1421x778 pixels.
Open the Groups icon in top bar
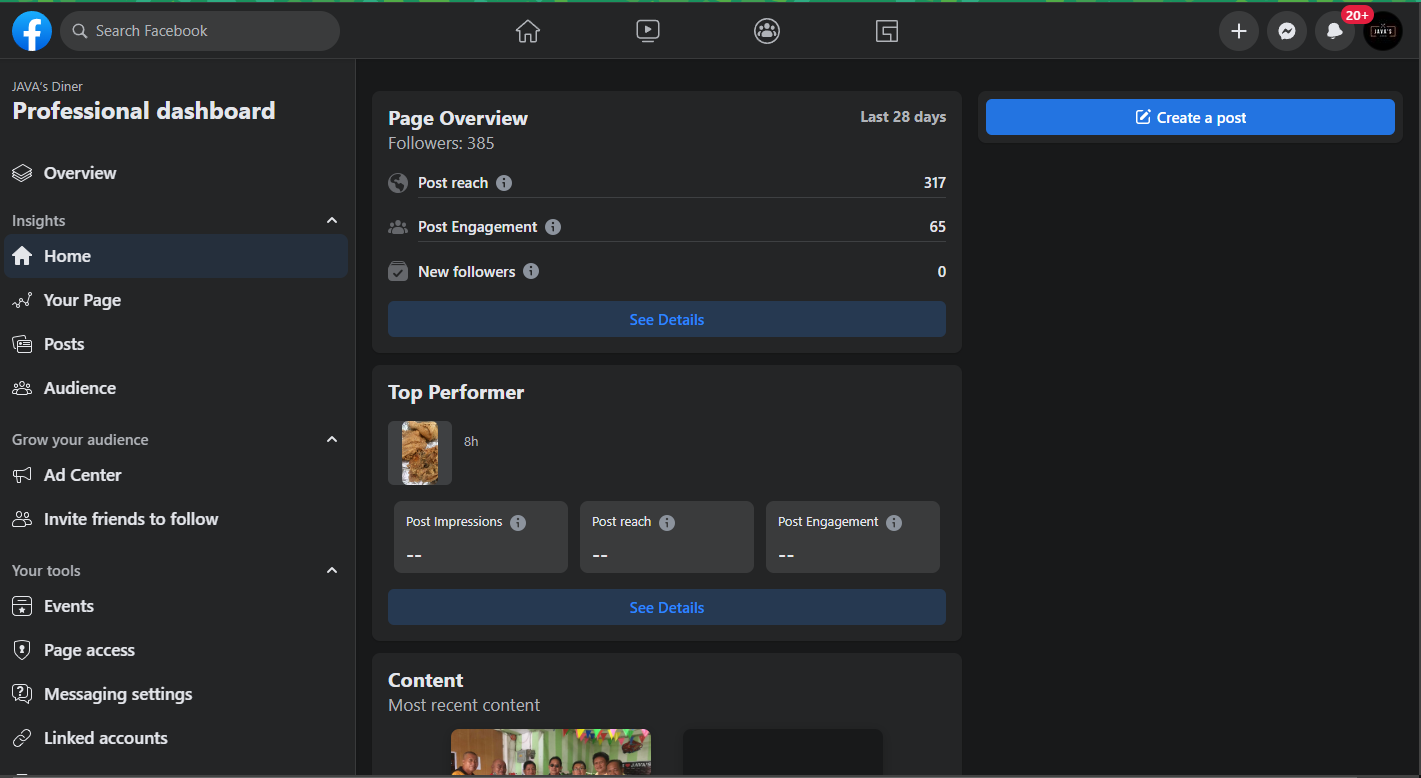767,31
